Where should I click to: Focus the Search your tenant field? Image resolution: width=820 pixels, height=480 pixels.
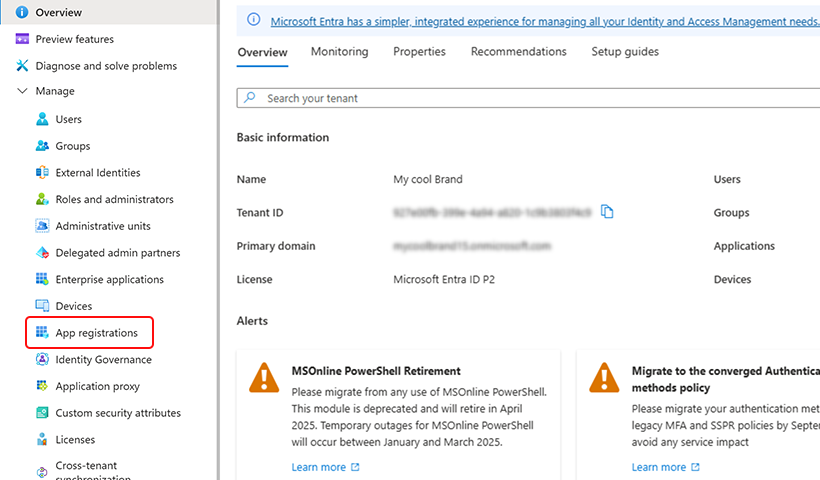coord(528,98)
